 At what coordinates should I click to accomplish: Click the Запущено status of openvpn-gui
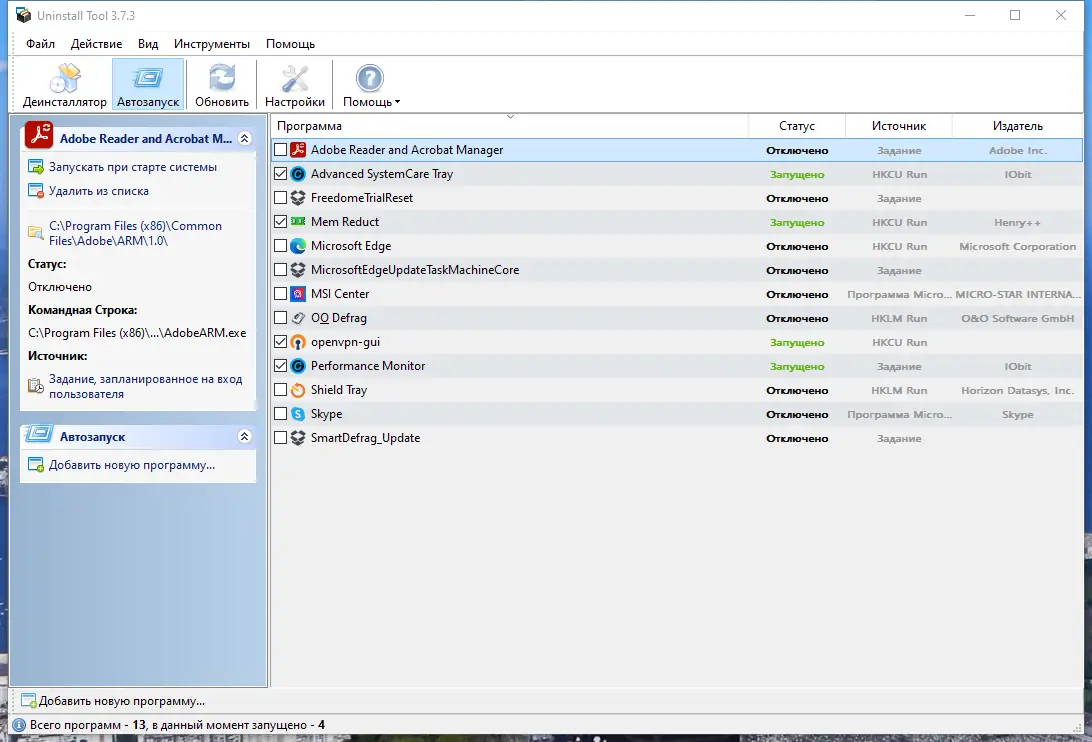point(797,343)
